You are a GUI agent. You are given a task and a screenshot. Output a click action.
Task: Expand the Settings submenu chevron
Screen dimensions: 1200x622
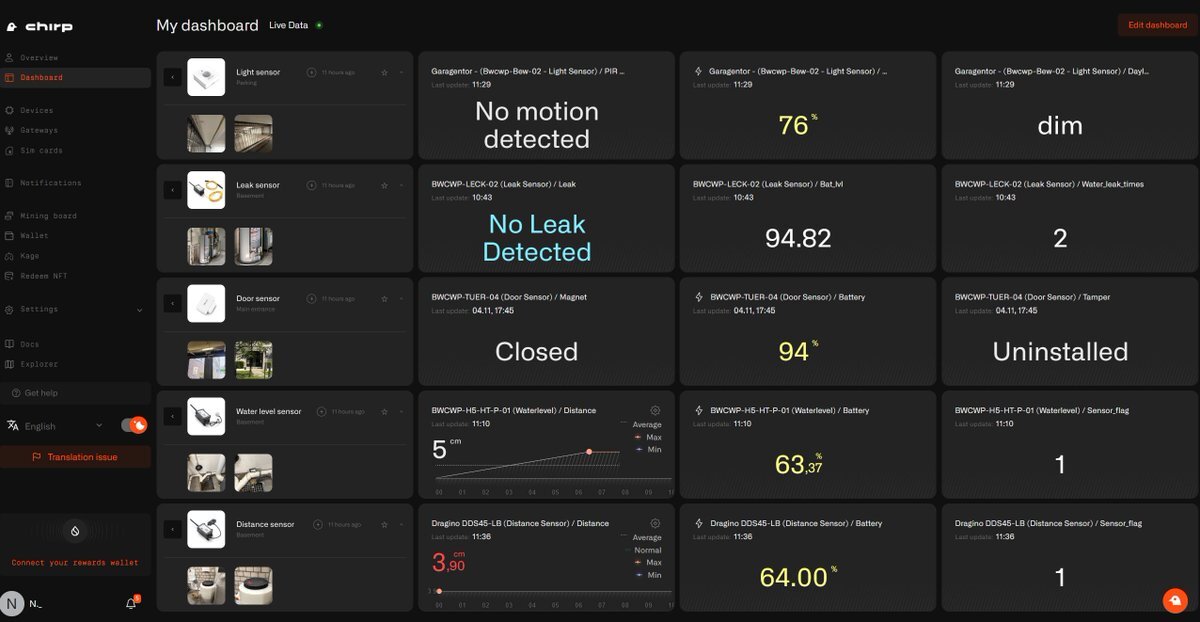click(x=139, y=310)
